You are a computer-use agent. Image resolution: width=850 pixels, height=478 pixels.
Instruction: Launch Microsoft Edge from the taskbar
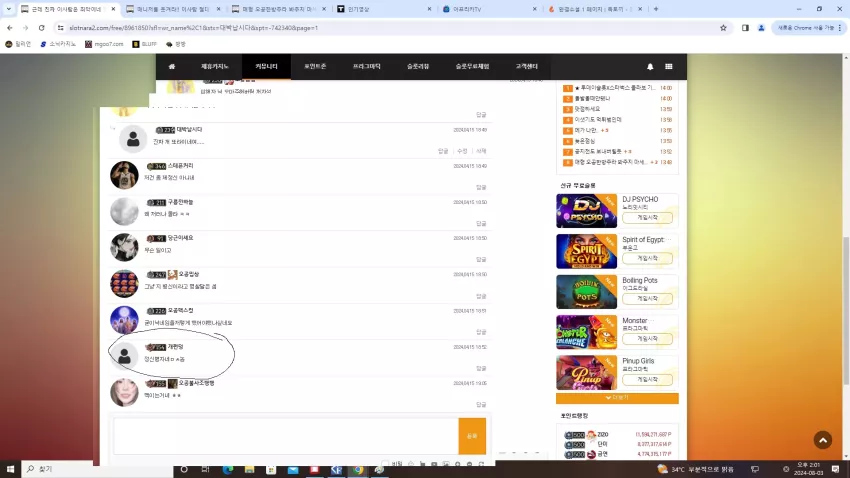228,469
